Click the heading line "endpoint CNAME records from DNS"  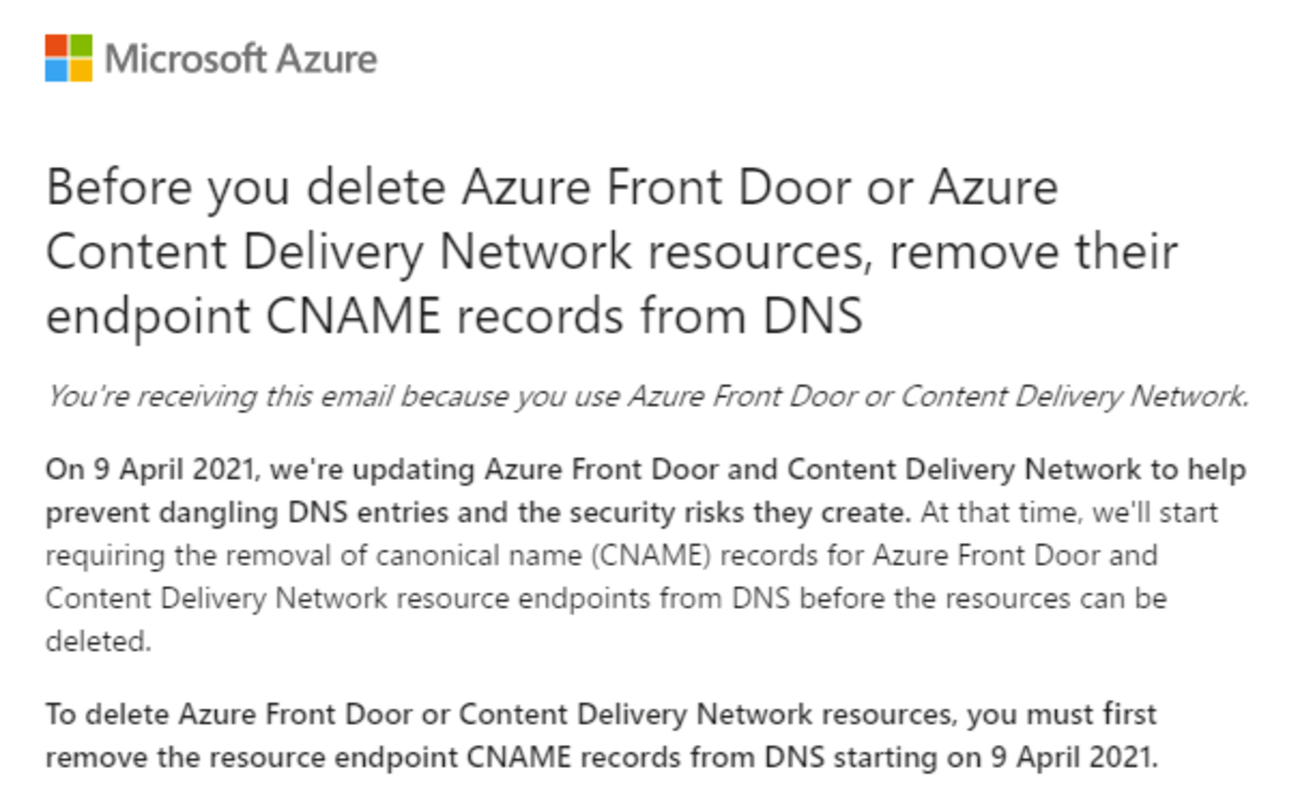454,316
